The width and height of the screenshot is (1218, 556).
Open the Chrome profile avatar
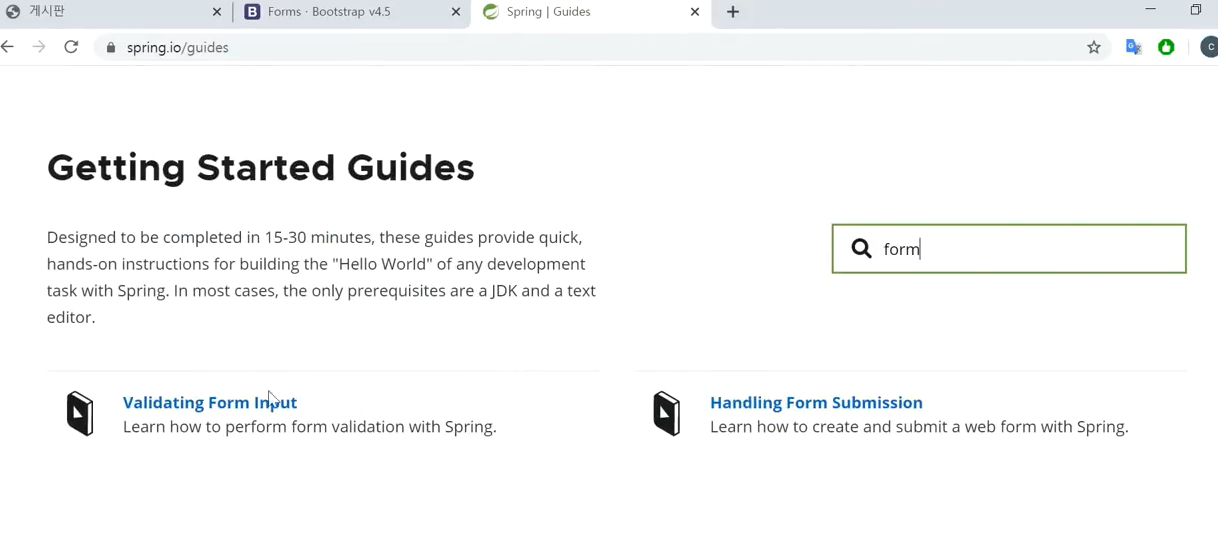[1209, 47]
